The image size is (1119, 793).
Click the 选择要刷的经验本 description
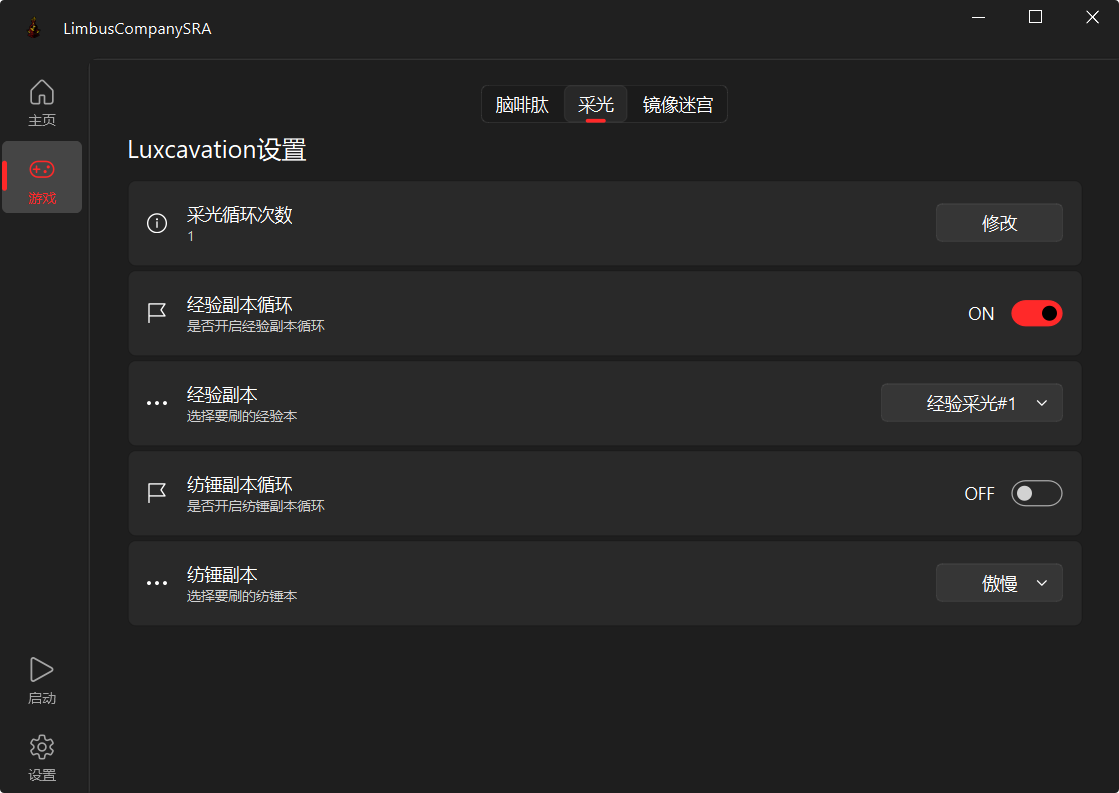tap(242, 416)
